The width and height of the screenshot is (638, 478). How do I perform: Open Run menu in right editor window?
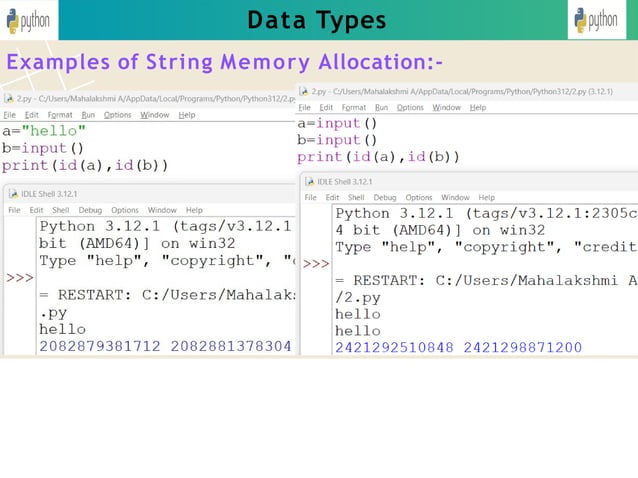point(381,108)
